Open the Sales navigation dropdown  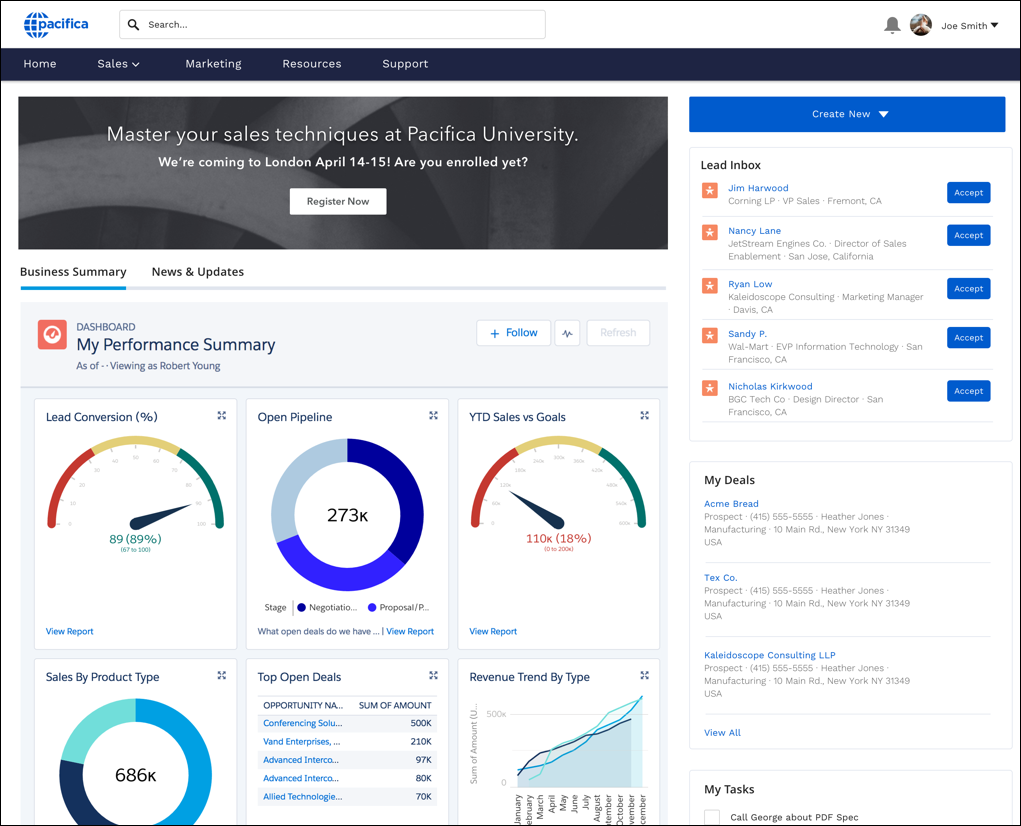click(118, 63)
